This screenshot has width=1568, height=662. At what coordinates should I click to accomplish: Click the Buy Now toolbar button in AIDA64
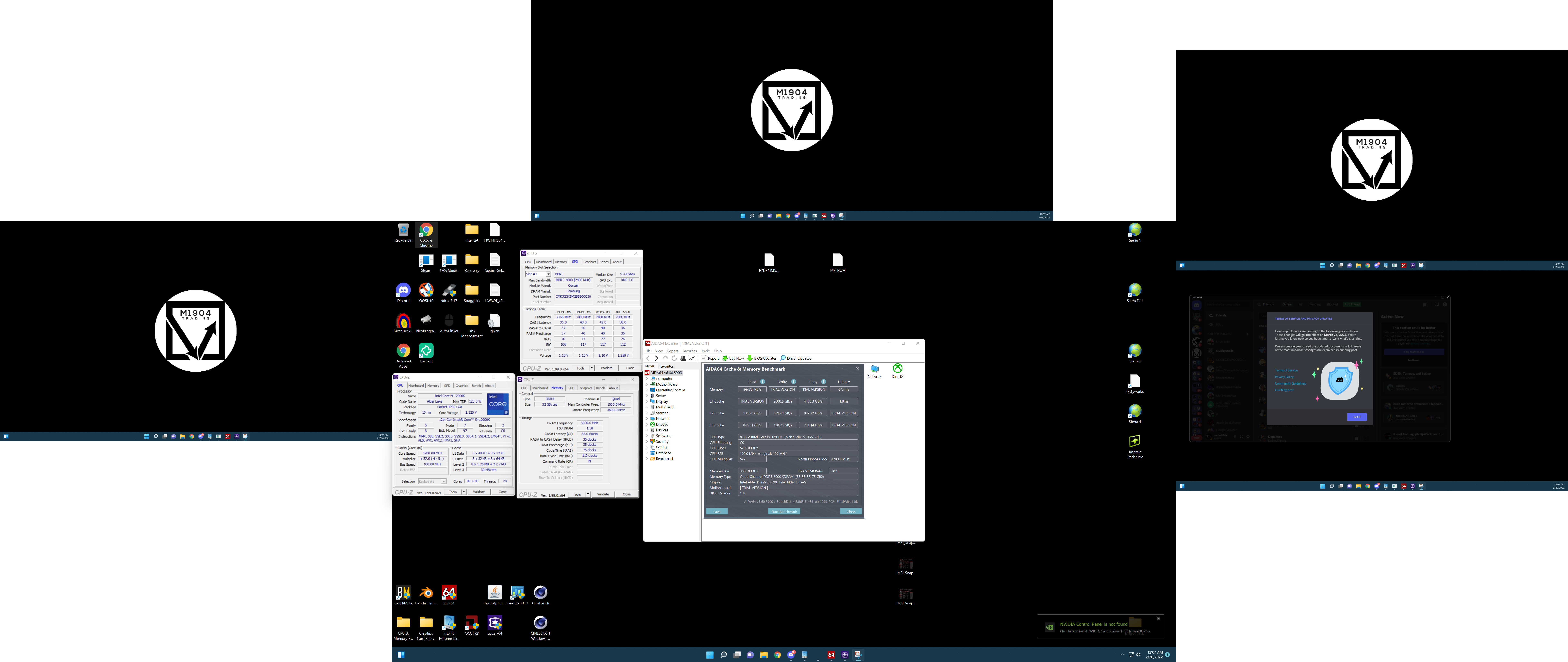point(733,358)
